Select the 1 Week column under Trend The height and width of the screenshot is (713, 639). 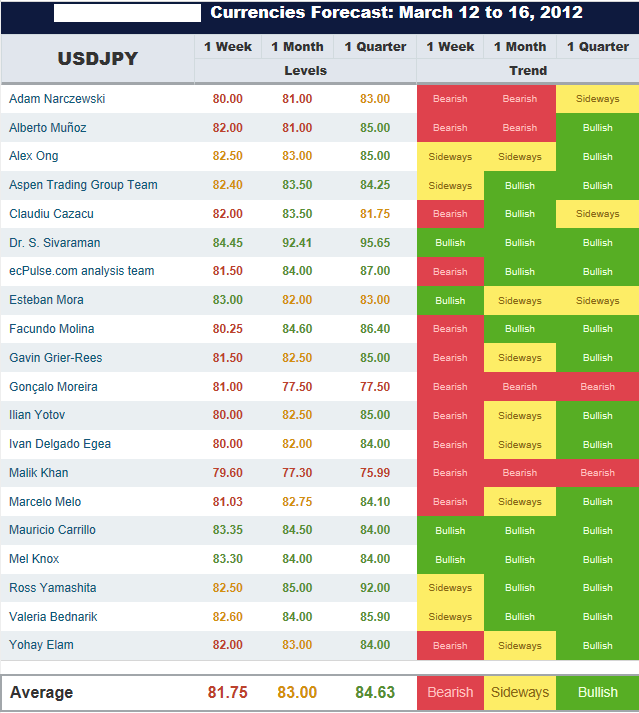[x=450, y=47]
